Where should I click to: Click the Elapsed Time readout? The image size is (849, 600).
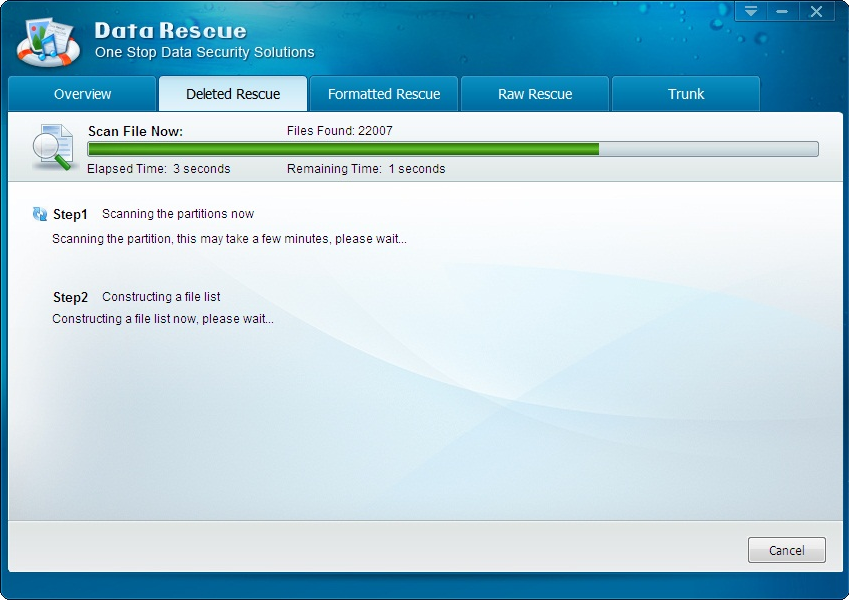[158, 169]
